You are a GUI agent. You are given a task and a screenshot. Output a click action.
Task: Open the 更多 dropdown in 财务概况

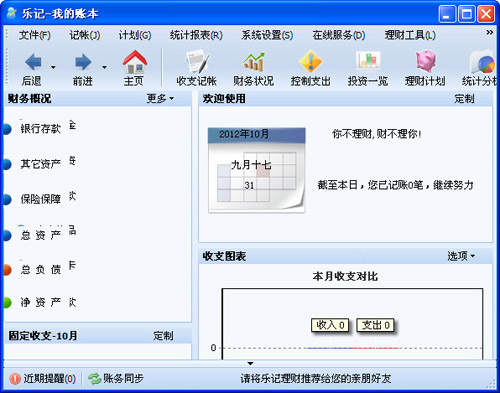click(x=160, y=98)
